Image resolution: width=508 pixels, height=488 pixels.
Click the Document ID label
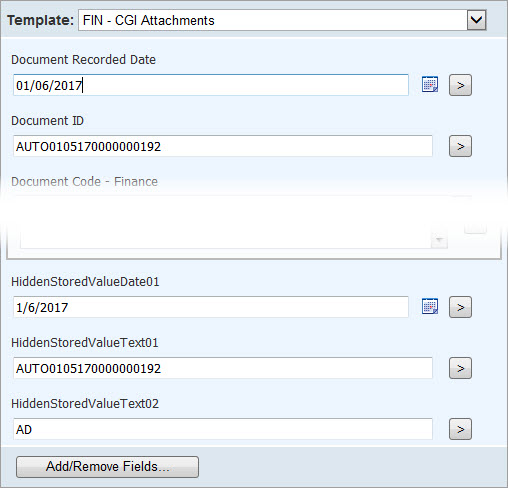[47, 121]
